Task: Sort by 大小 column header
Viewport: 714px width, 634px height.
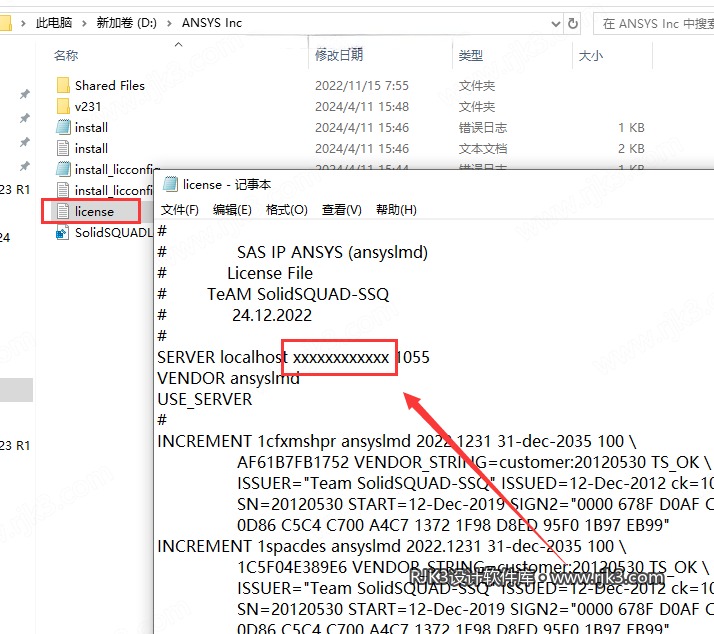Action: point(591,56)
